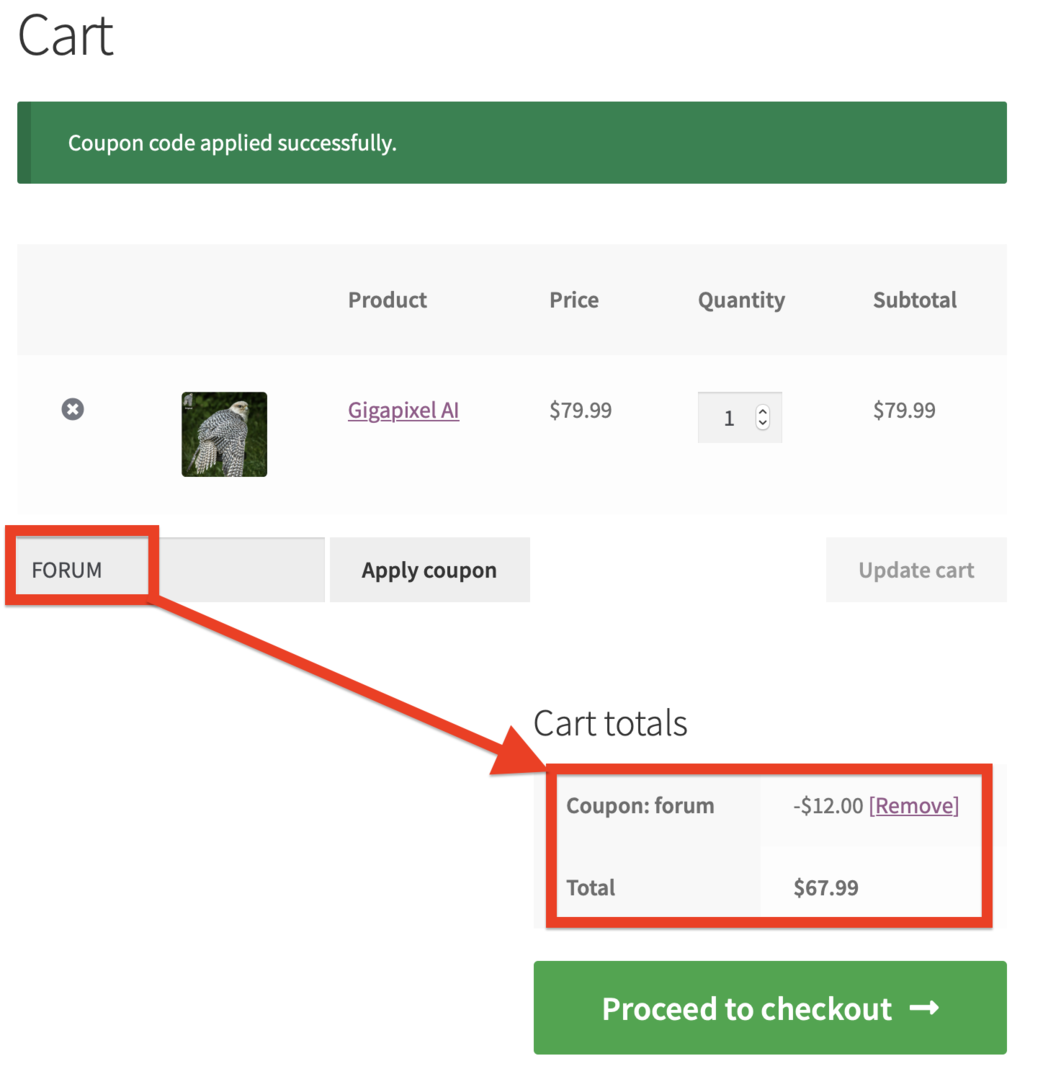Remove the applied forum coupon

(914, 806)
